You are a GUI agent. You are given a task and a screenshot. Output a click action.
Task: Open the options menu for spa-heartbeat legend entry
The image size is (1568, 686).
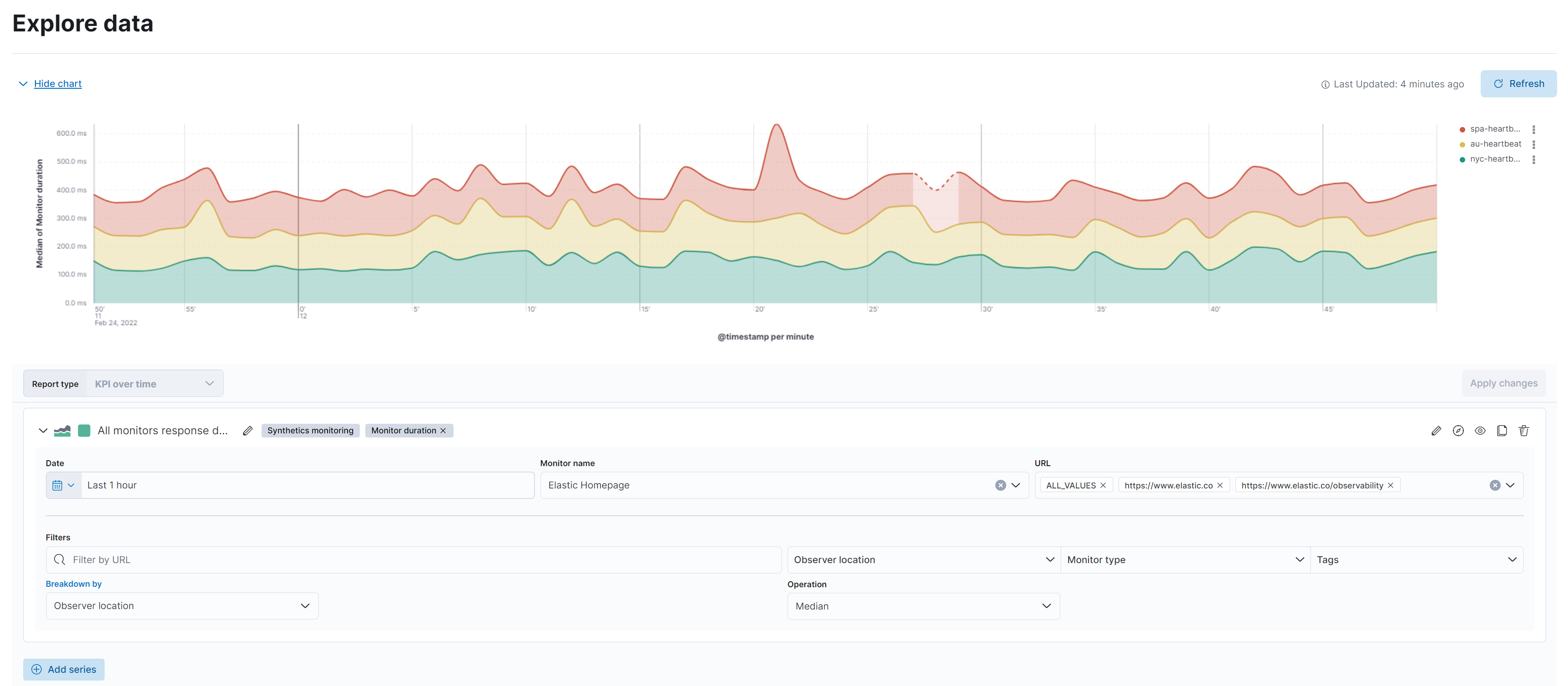click(1534, 128)
